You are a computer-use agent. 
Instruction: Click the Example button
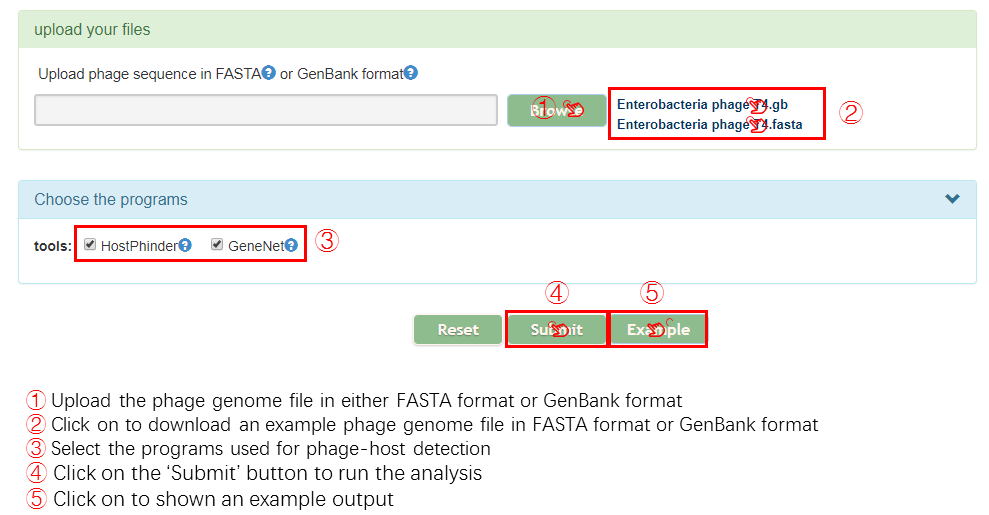click(657, 329)
